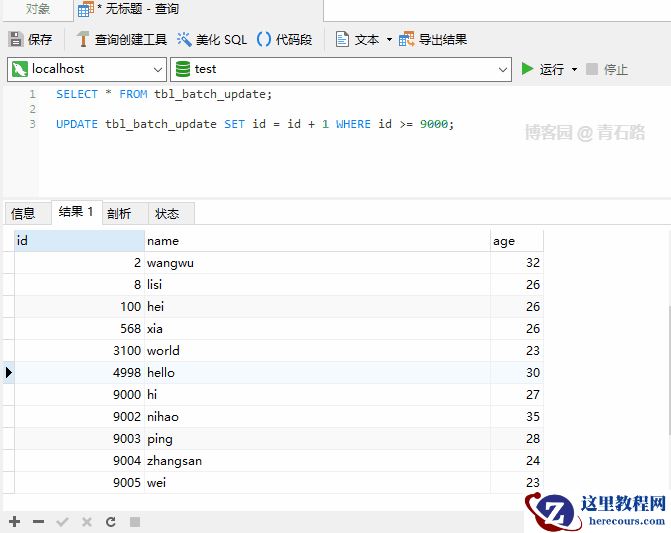Click the id cell 9000
The width and height of the screenshot is (671, 533).
(x=80, y=394)
